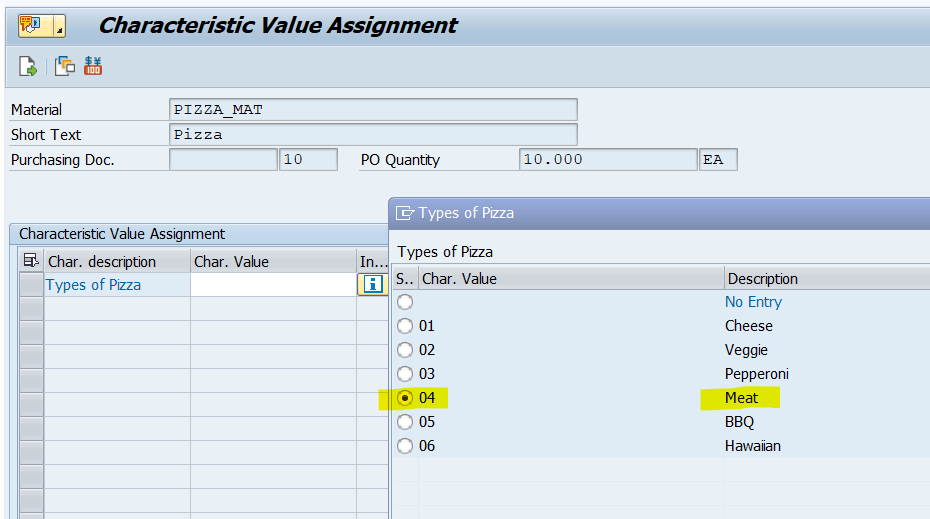The image size is (930, 519).
Task: Click the Types of Pizza characteristic link
Action: (94, 285)
